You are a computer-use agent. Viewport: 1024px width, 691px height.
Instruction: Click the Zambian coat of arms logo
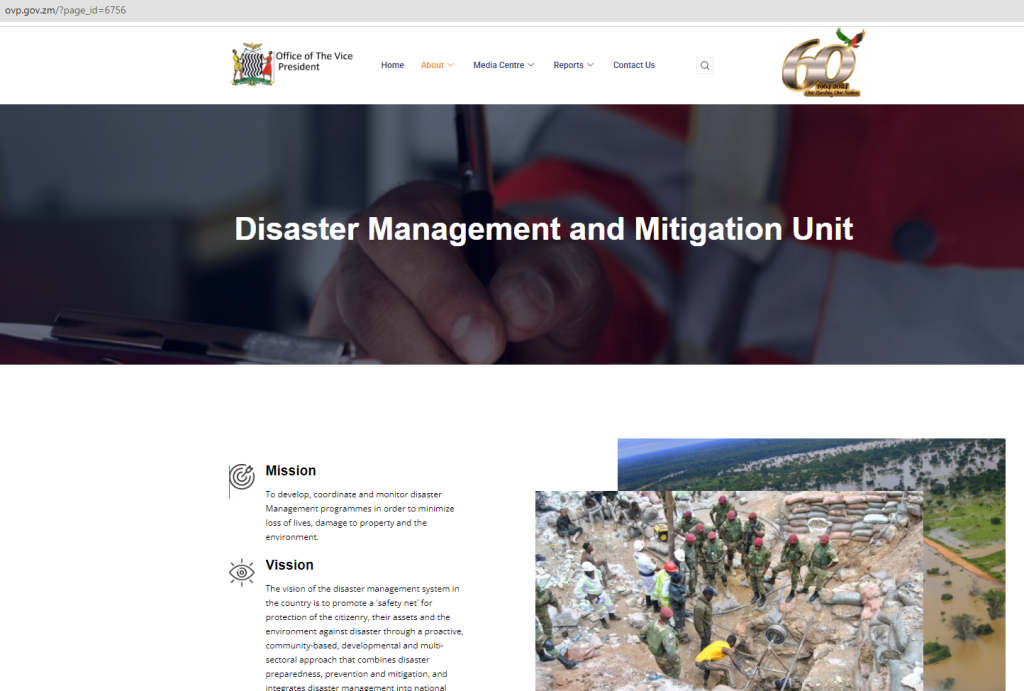coord(252,65)
